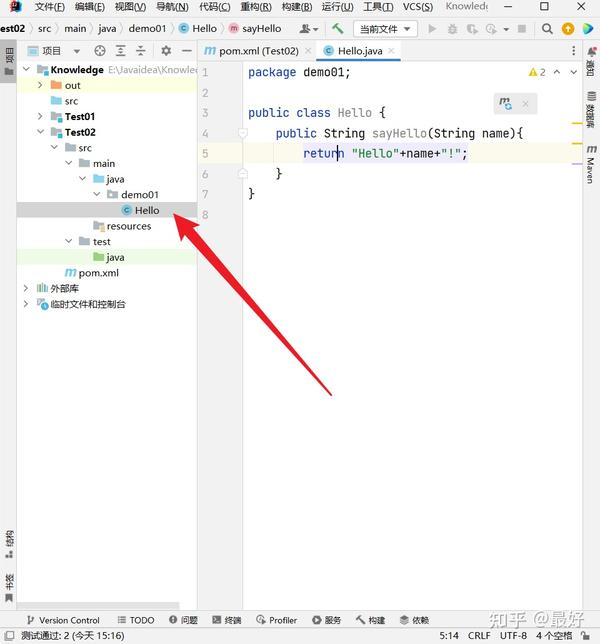600x644 pixels.
Task: Click the stop process square icon
Action: pos(522,29)
